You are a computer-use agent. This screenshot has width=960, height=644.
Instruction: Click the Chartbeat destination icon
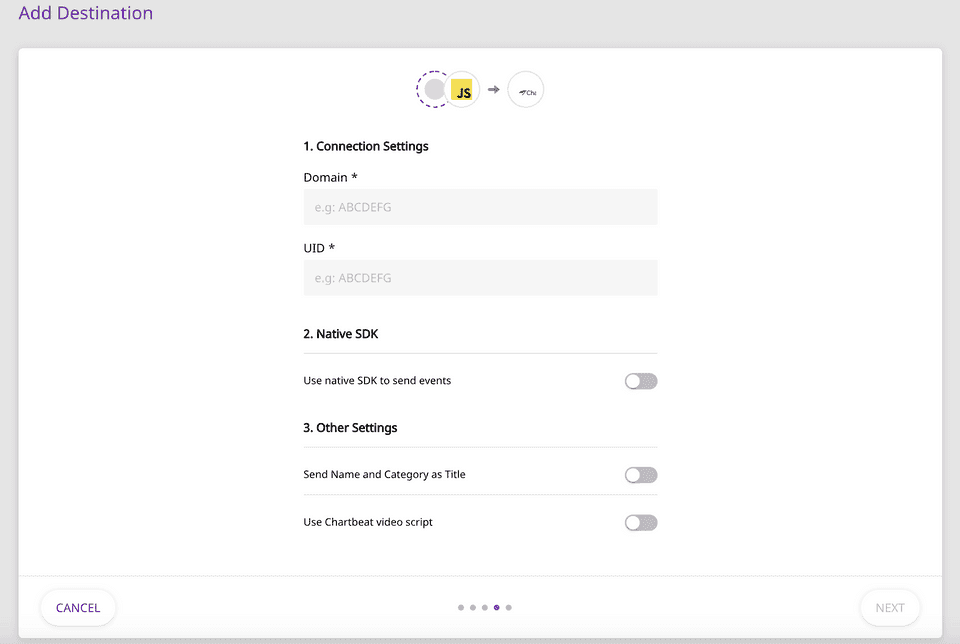coord(526,91)
